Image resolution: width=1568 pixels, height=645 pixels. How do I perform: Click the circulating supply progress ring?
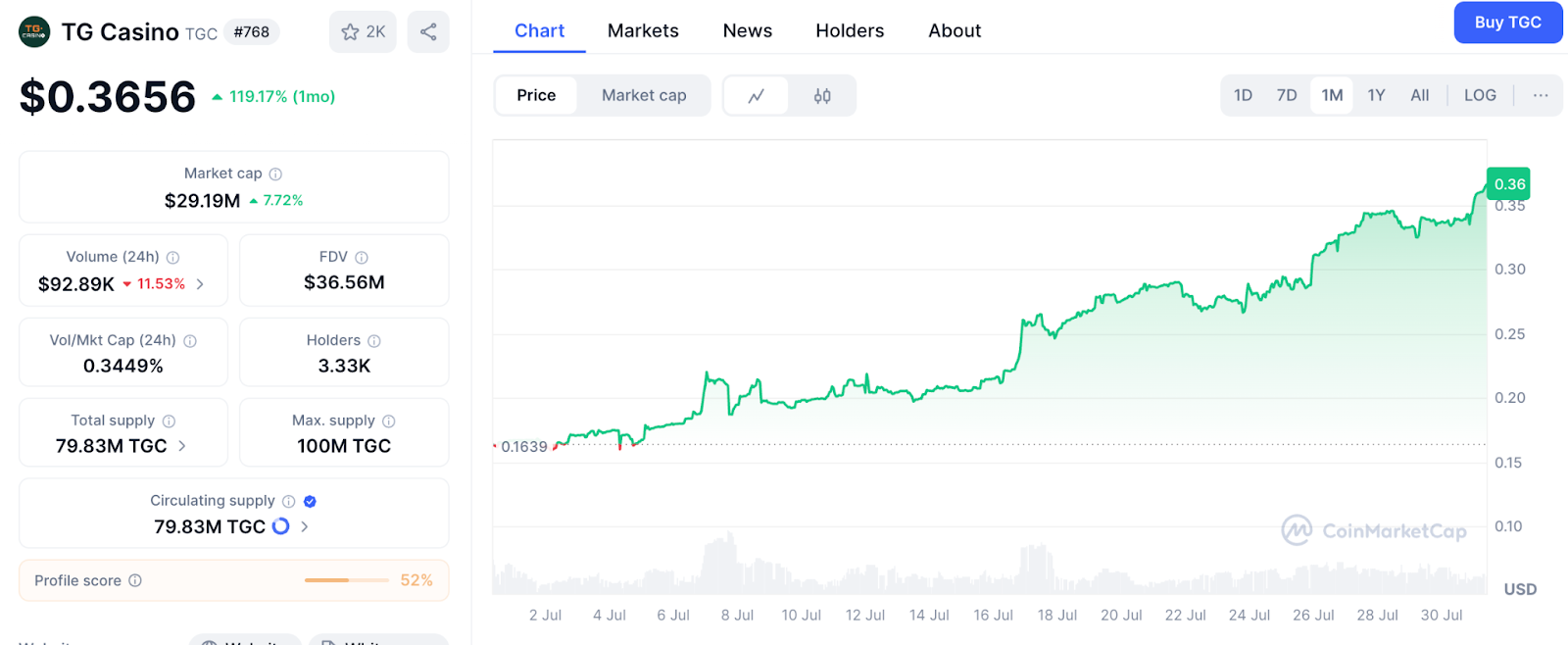pos(281,526)
